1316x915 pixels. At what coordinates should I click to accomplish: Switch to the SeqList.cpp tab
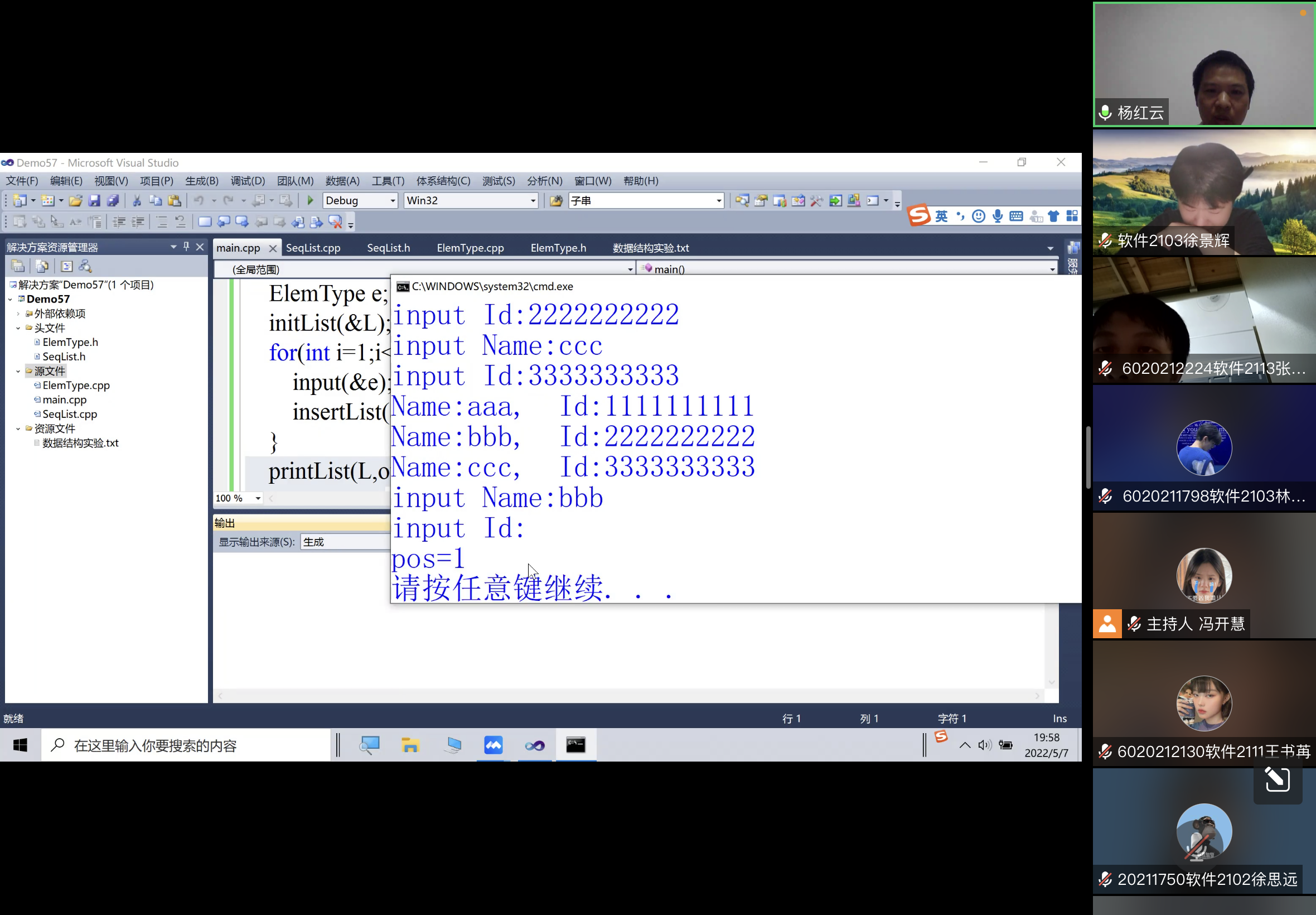(313, 248)
